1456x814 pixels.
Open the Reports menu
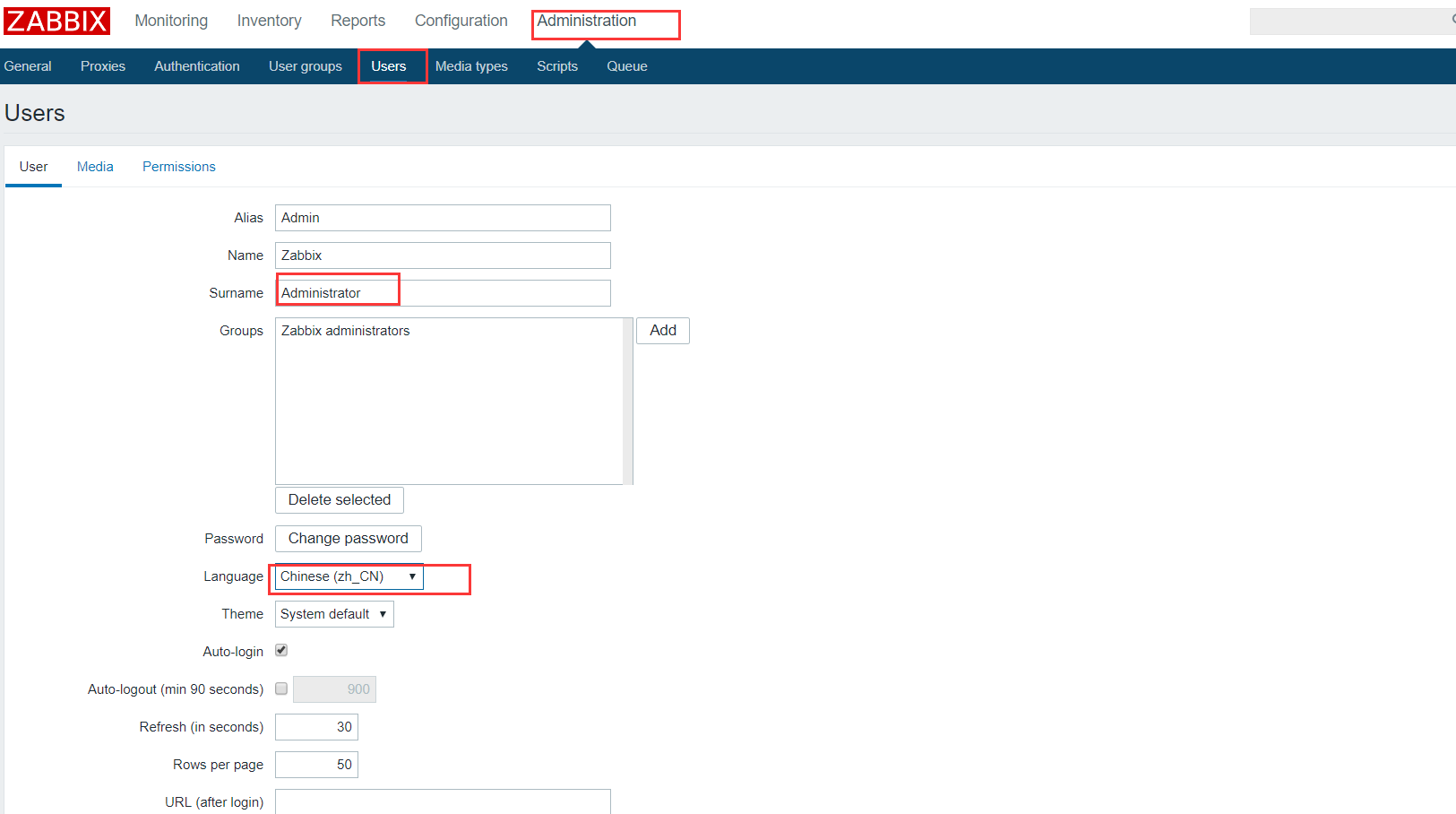click(358, 21)
